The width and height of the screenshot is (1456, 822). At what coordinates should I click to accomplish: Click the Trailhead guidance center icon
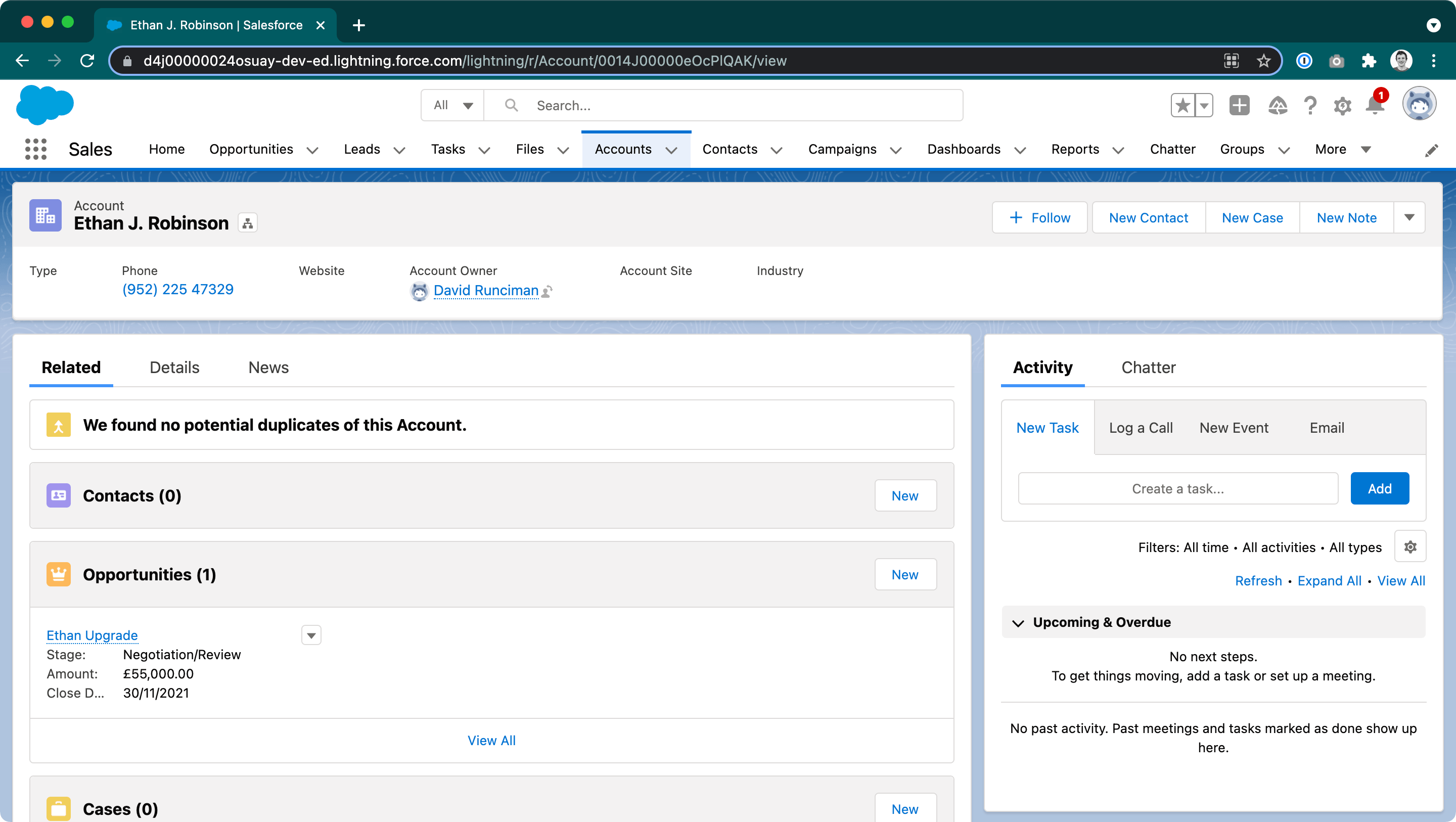click(x=1278, y=106)
